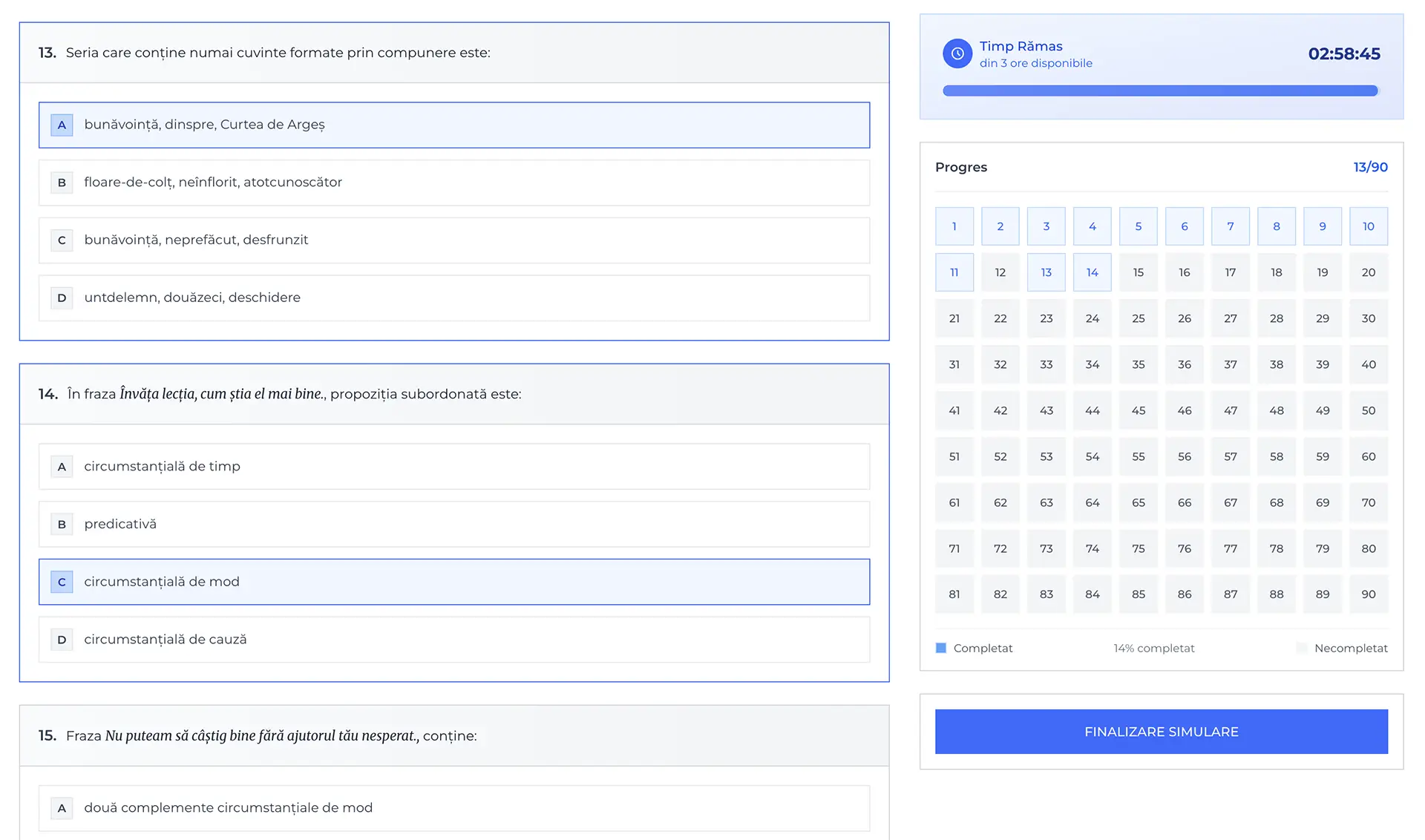Go to question 86 in grid
The width and height of the screenshot is (1425, 840).
(x=1185, y=594)
